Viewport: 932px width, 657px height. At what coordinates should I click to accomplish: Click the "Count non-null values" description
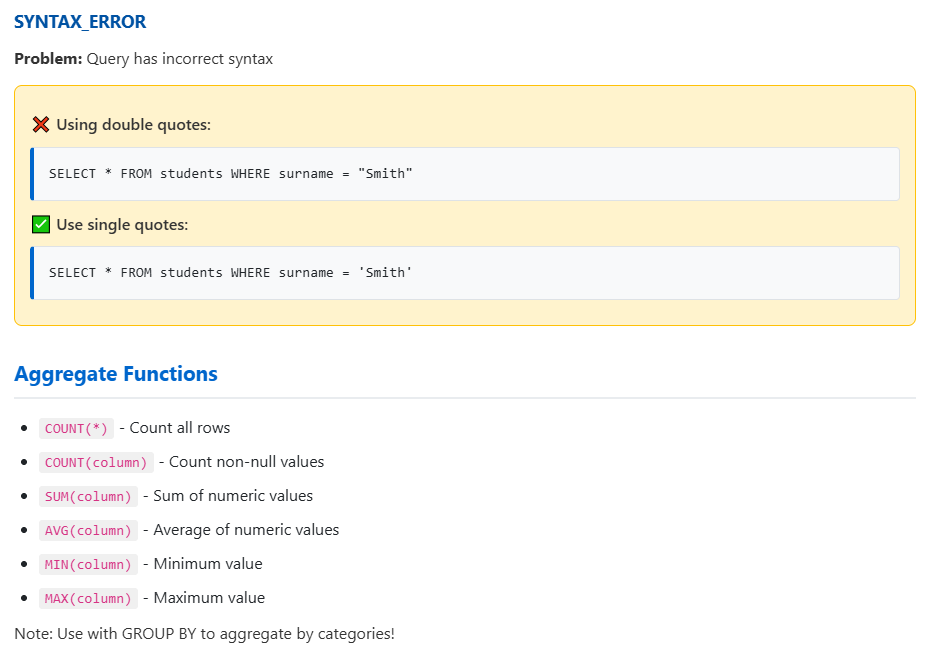click(x=246, y=462)
